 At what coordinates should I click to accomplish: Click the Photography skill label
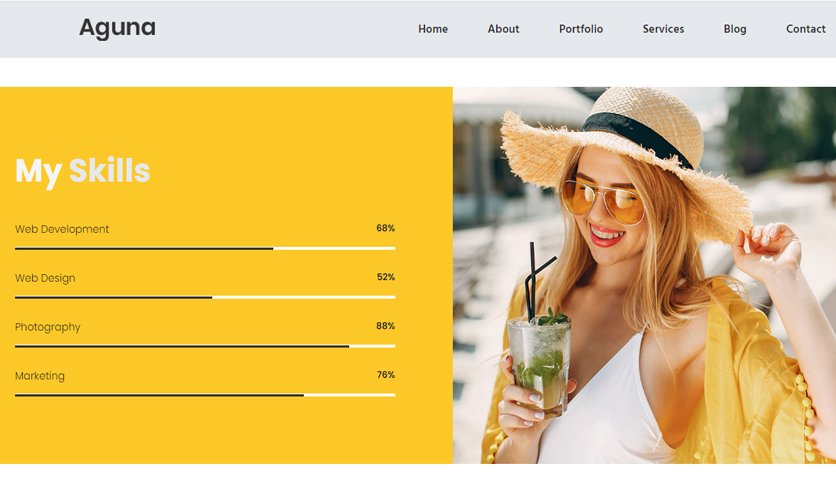point(47,327)
